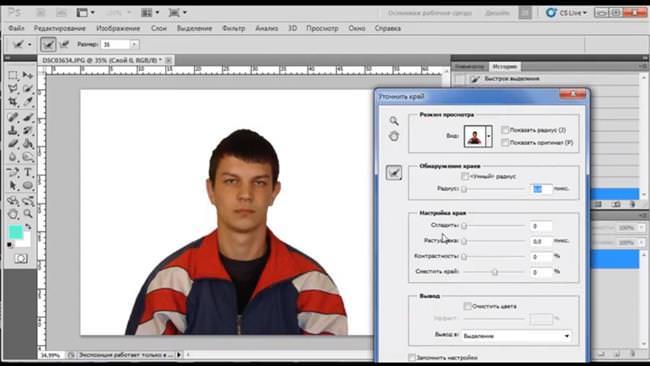Open screen mode dropdown in top bar
This screenshot has width=650, height=366.
(x=177, y=13)
